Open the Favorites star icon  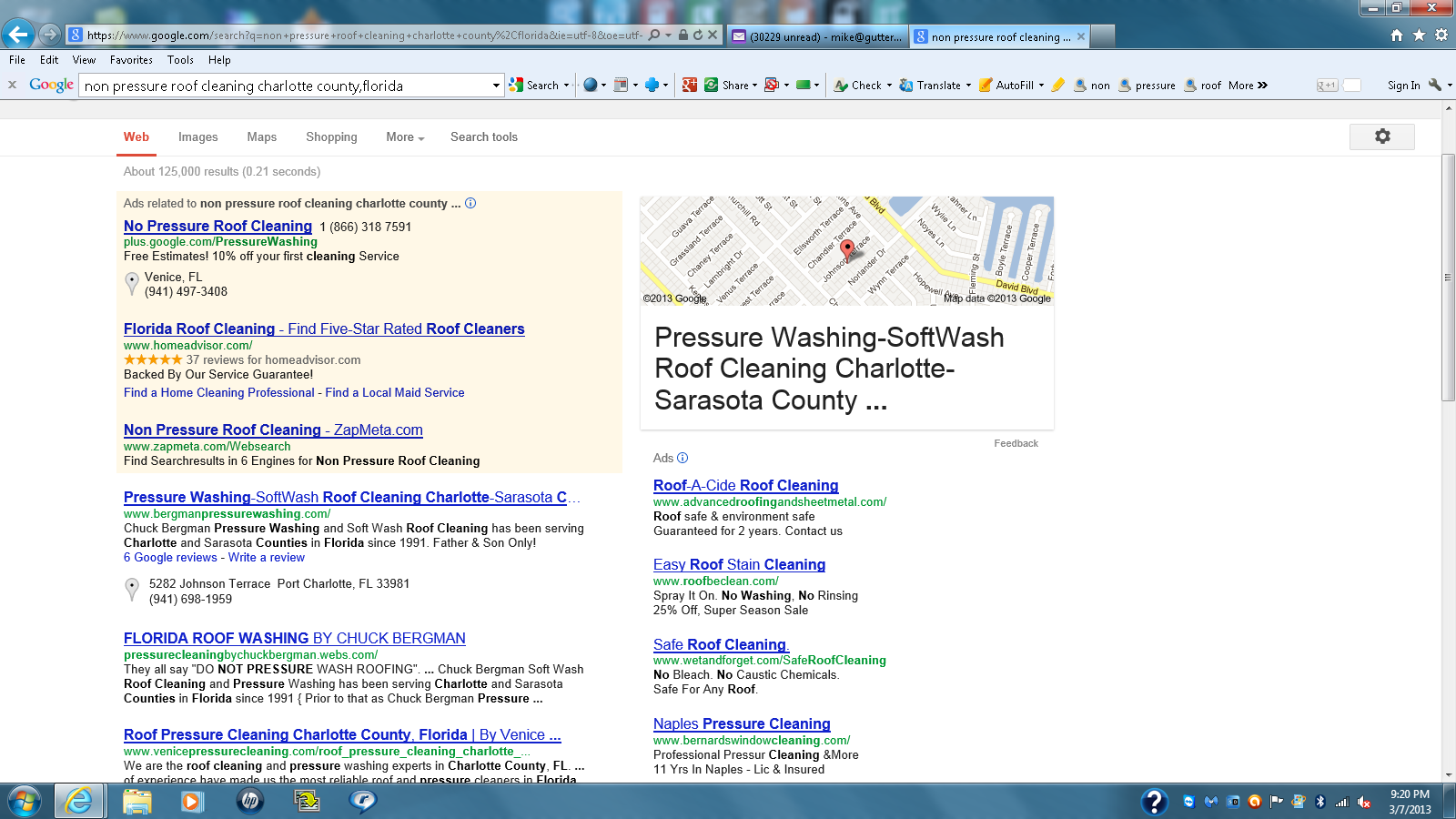coord(1419,35)
